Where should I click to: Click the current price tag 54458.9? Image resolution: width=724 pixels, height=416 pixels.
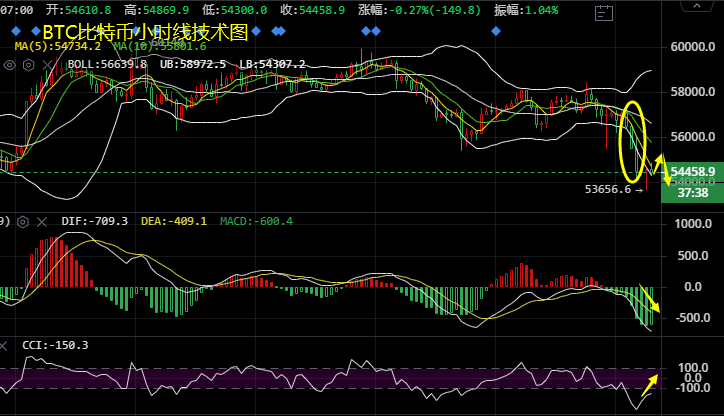[x=693, y=172]
